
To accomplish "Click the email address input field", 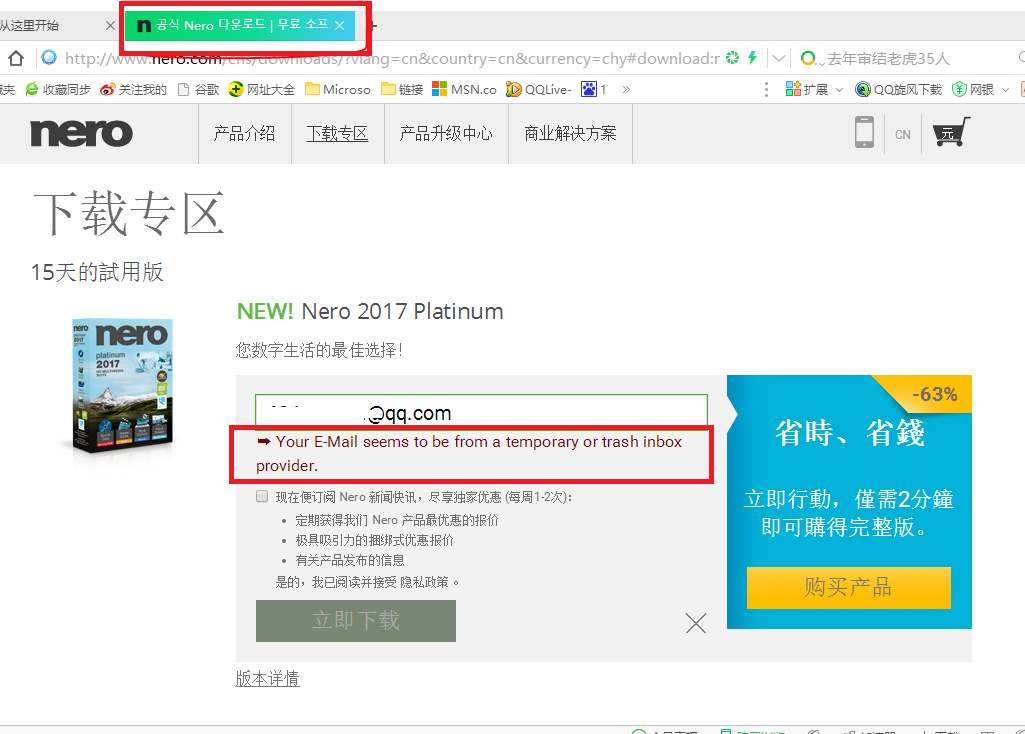I will [481, 412].
